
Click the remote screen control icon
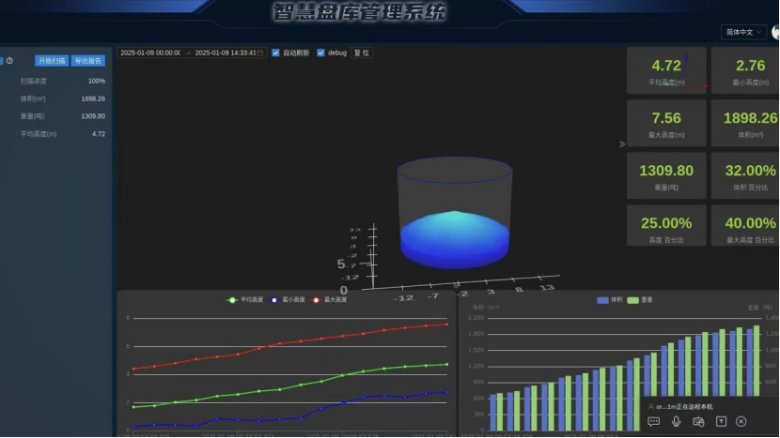(698, 422)
